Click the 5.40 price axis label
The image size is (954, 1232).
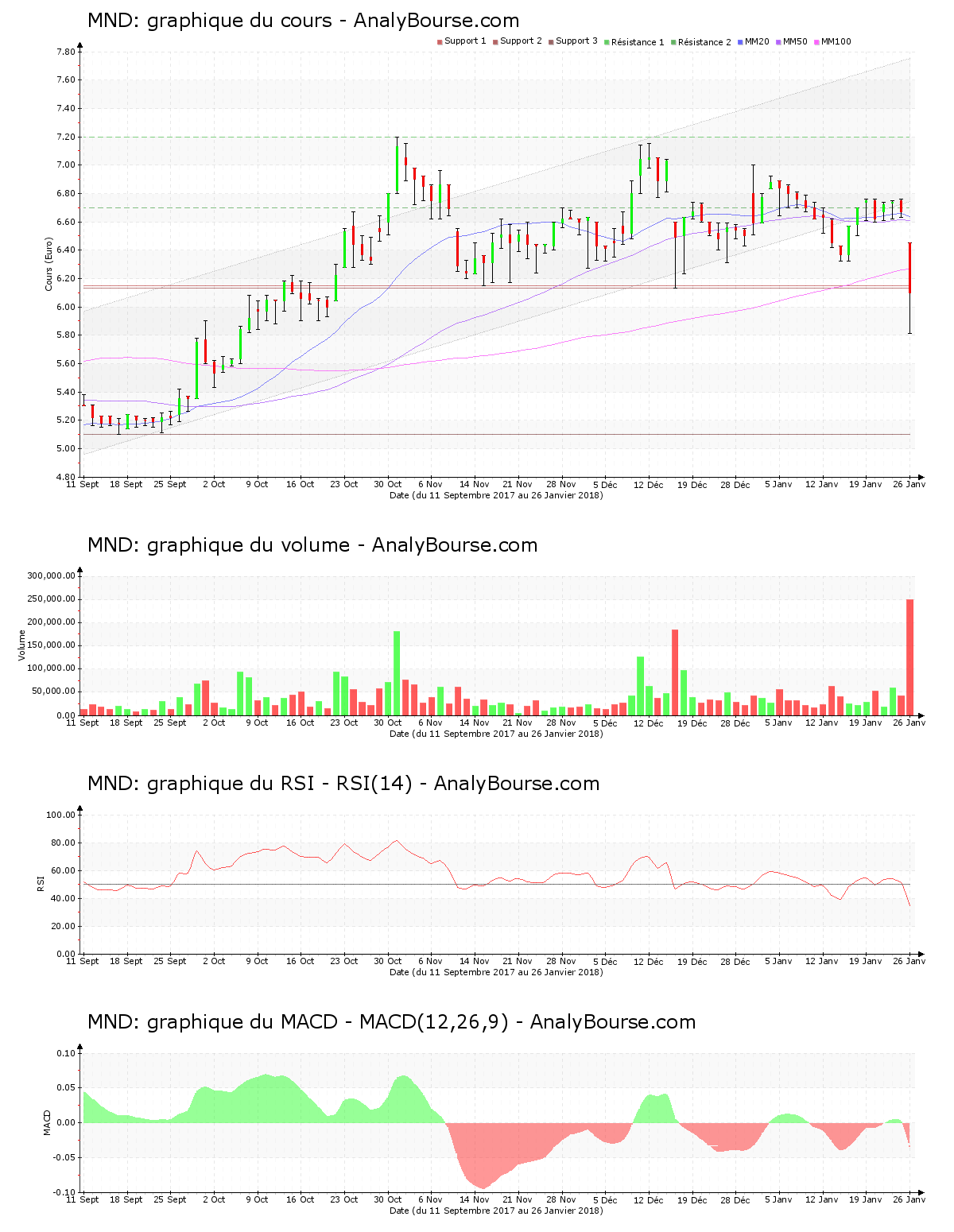coord(66,392)
